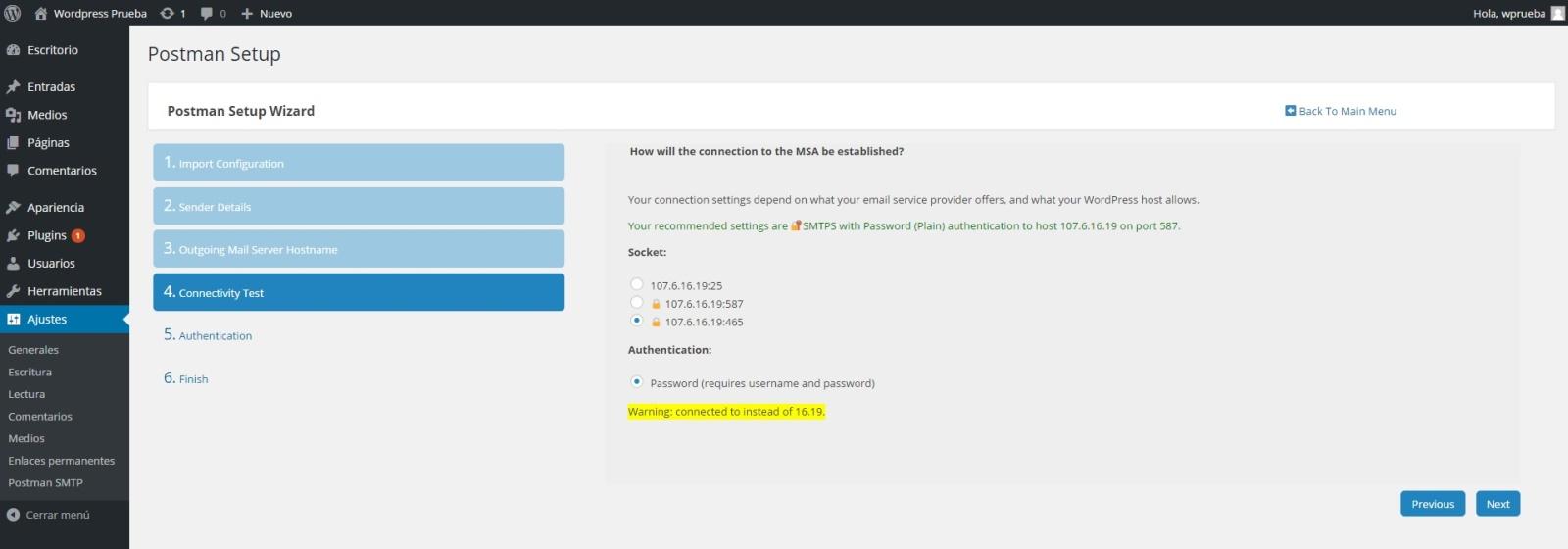
Task: Select socket 107.6.16.19:25 radio button
Action: (x=637, y=284)
